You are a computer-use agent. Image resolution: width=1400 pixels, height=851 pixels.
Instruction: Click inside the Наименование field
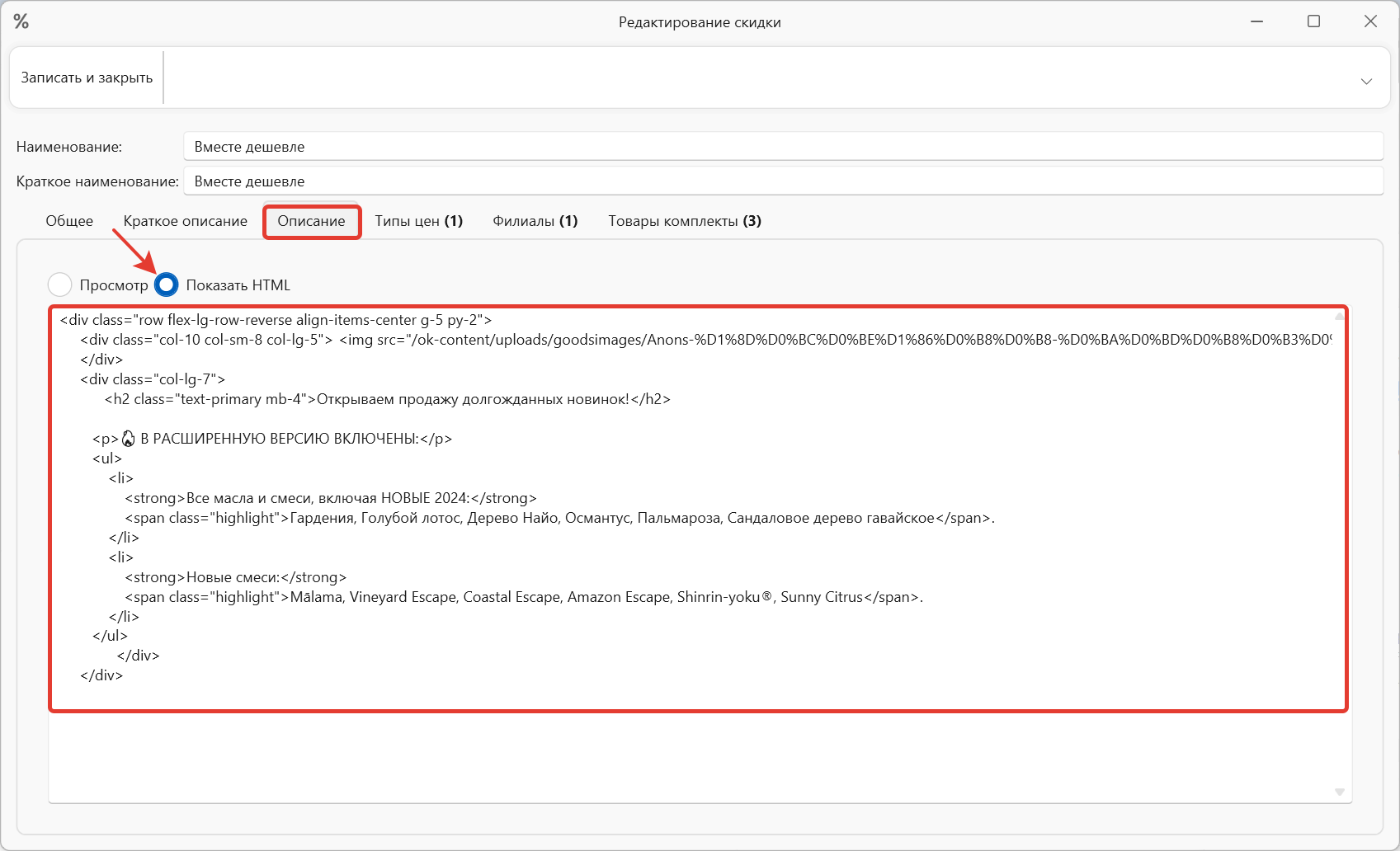point(577,146)
